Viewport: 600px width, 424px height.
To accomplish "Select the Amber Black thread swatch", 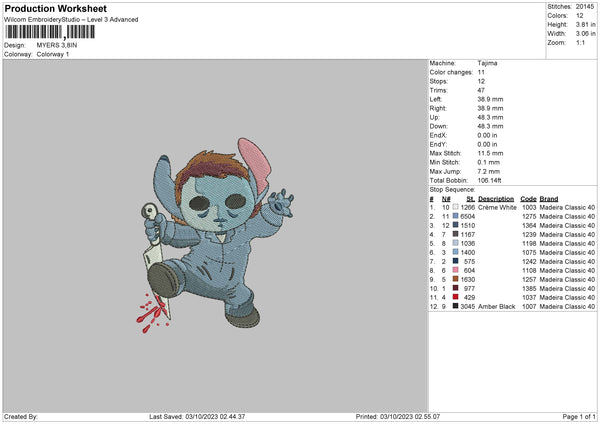I will pos(455,306).
